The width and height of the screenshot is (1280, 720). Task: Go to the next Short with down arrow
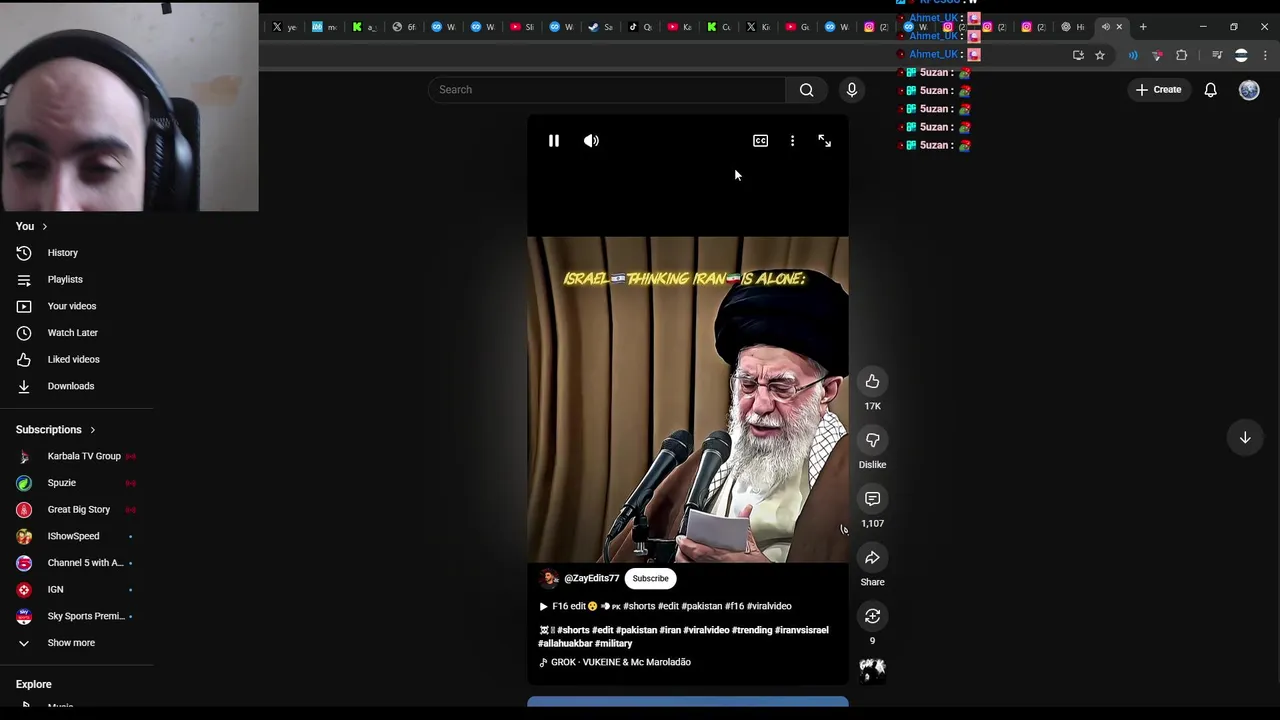pyautogui.click(x=1245, y=438)
